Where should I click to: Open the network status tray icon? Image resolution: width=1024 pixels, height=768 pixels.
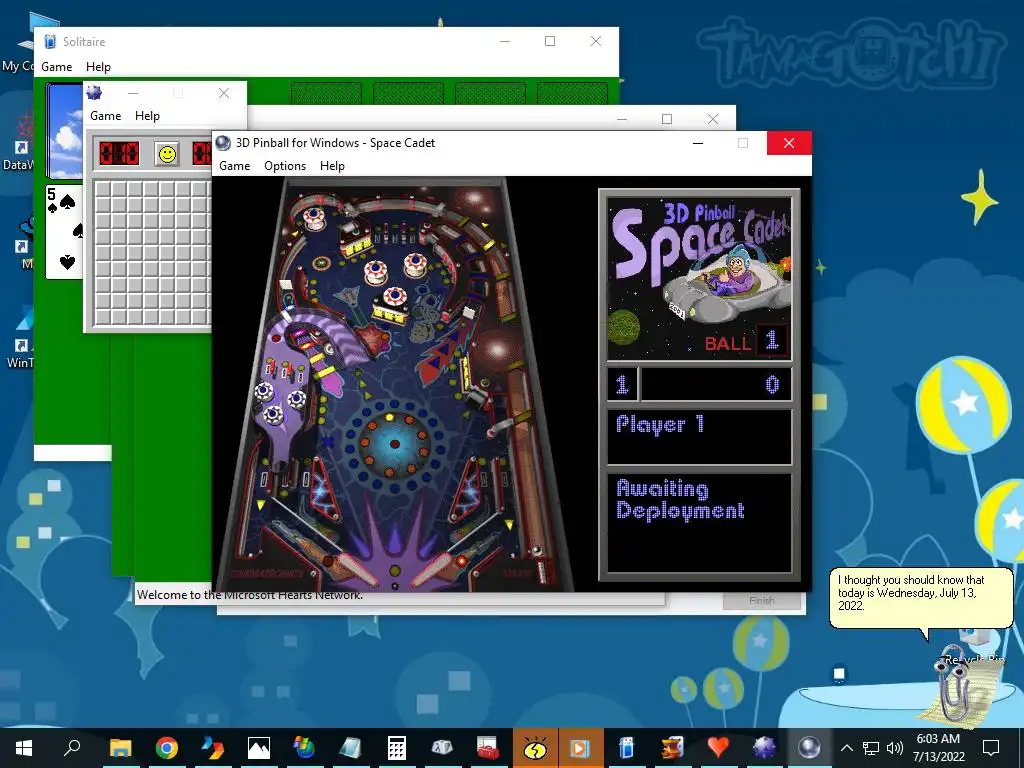pos(871,748)
